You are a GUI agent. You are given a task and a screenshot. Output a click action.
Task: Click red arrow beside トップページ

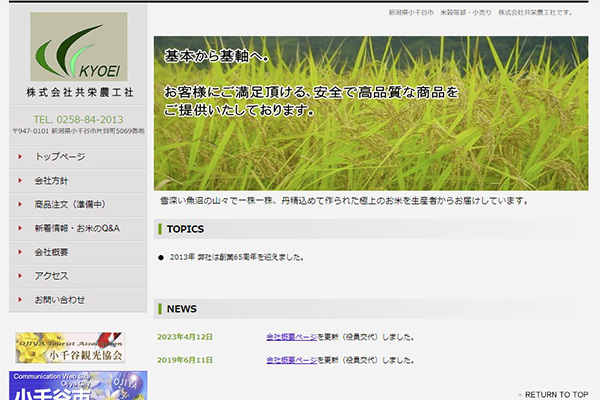pyautogui.click(x=20, y=157)
